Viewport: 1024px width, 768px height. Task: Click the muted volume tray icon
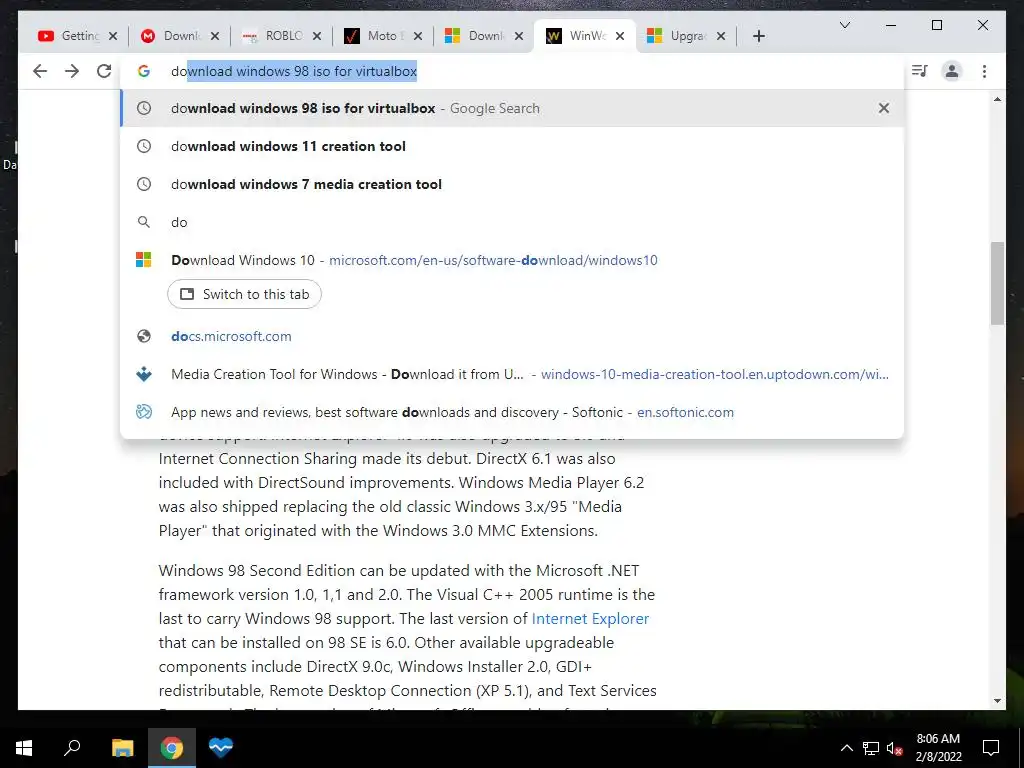(x=894, y=748)
